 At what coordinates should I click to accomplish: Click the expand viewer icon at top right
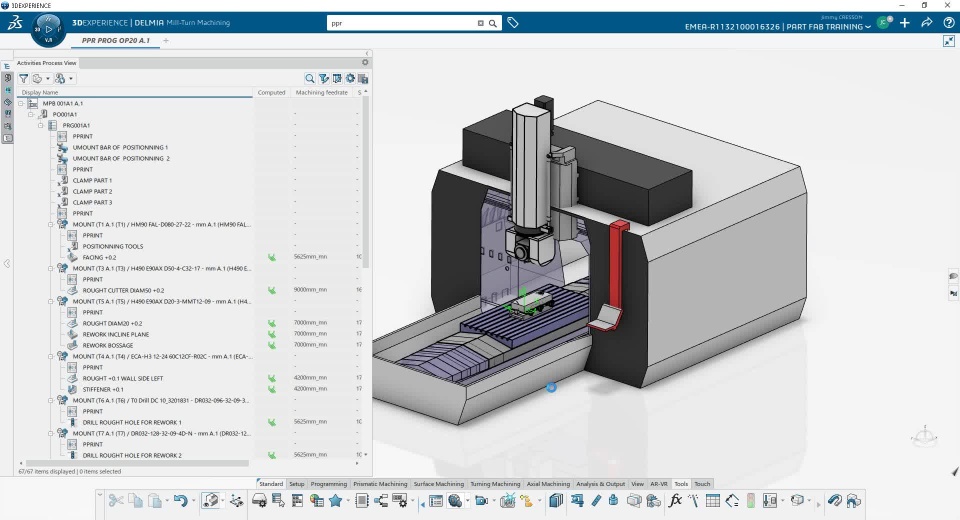click(x=949, y=41)
